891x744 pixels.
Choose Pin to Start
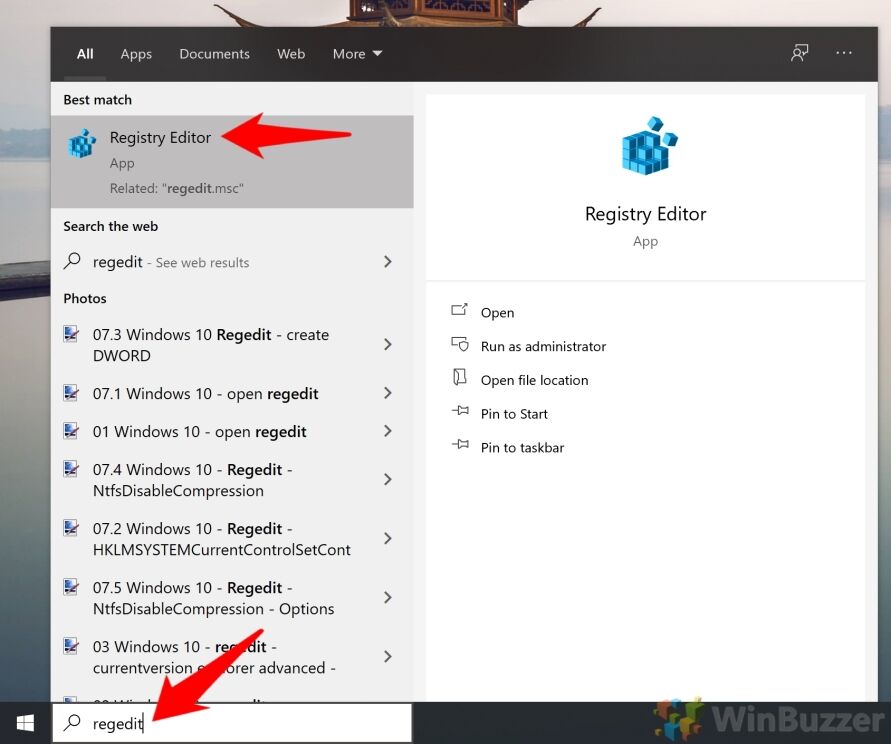click(x=514, y=414)
